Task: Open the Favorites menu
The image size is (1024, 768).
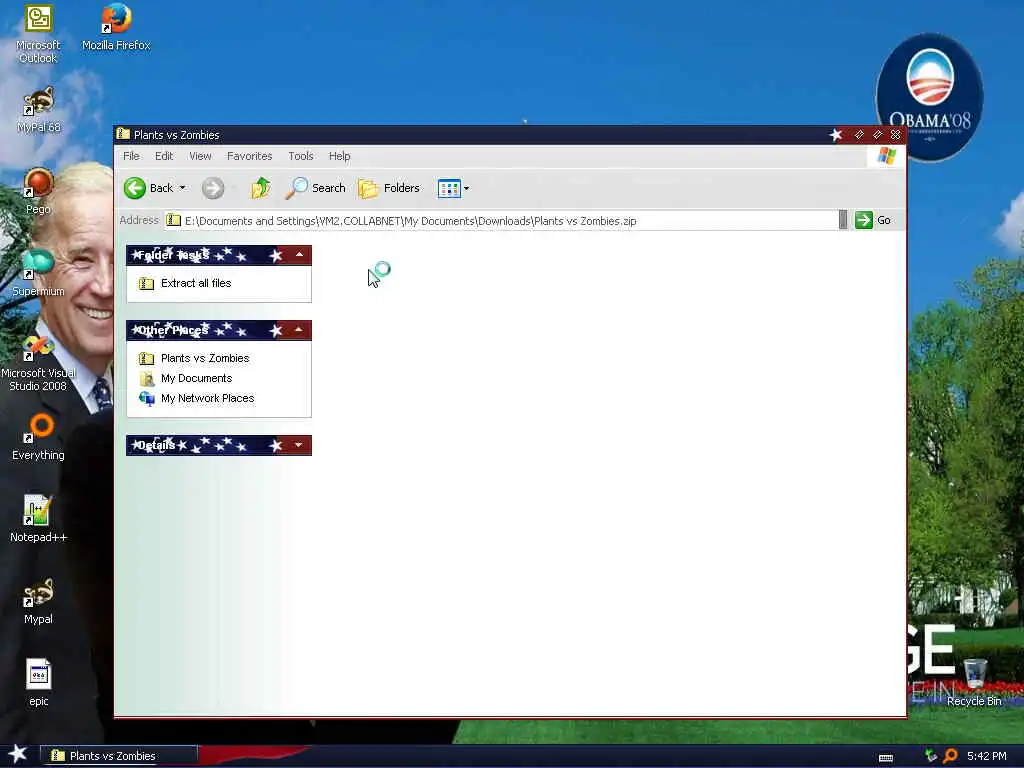Action: click(x=249, y=156)
